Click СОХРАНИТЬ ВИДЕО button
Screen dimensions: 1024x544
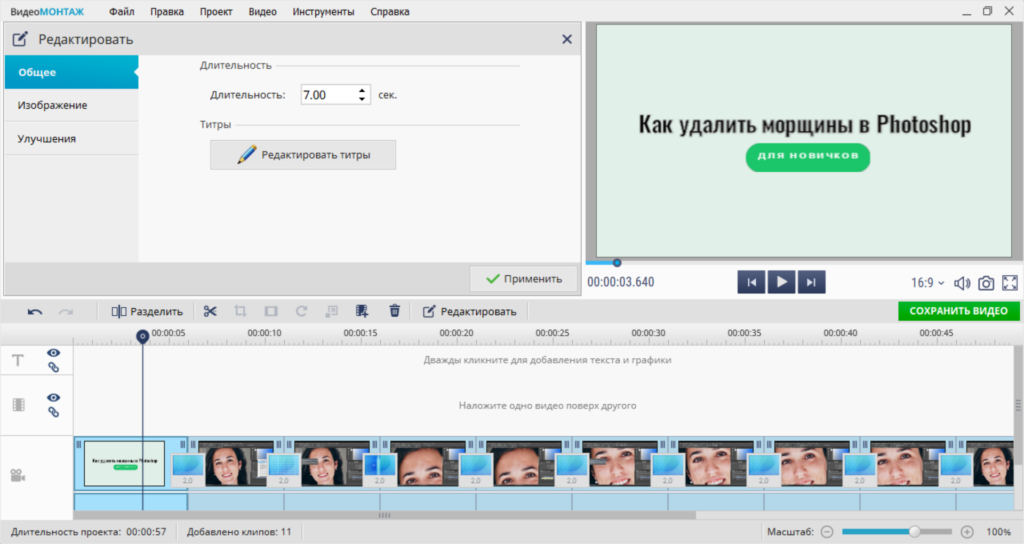point(959,311)
